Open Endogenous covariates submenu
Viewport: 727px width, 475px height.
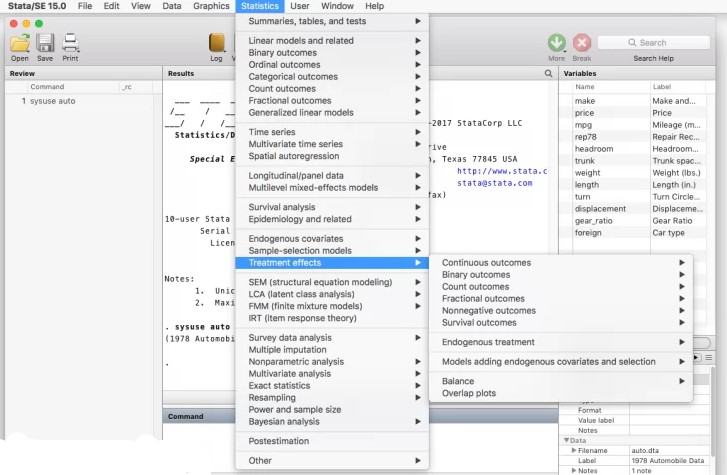[332, 238]
